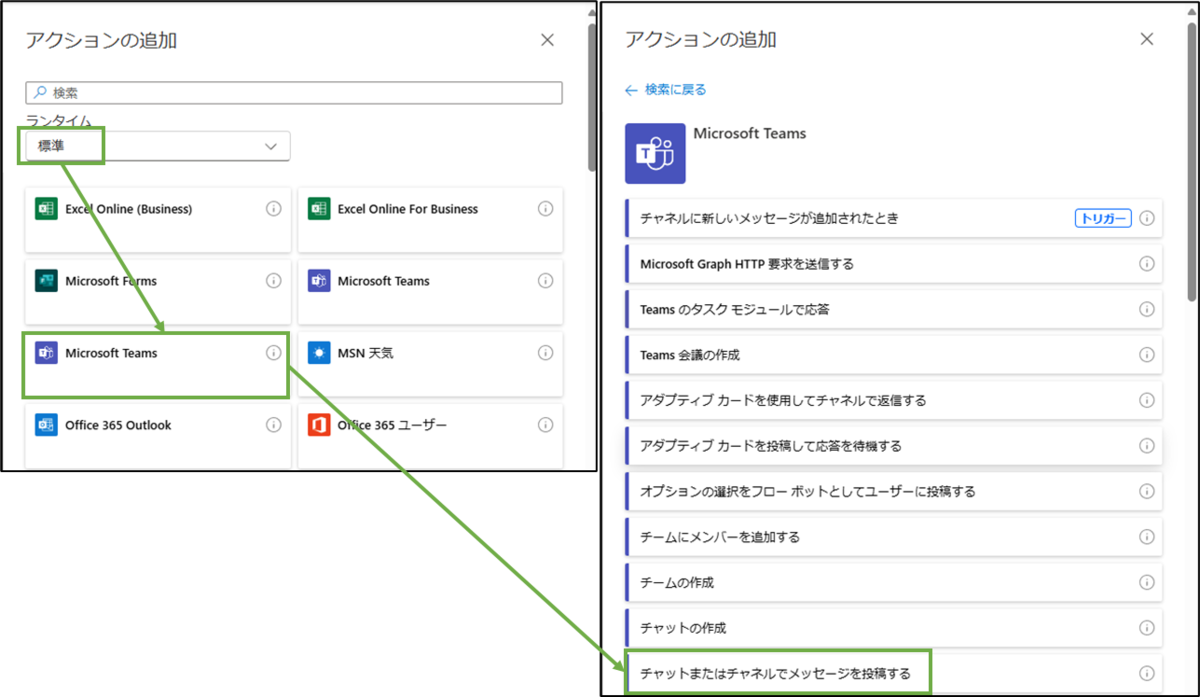Click the MSN 天気 card label
The height and width of the screenshot is (697, 1200).
coord(366,353)
